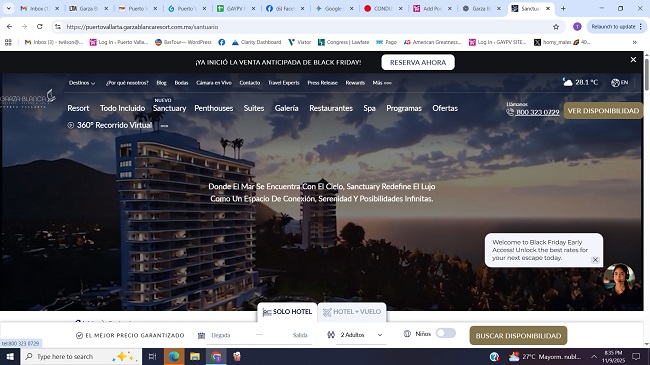650x365 pixels.
Task: Select the HOTEL + VUELO tab
Action: pos(352,312)
